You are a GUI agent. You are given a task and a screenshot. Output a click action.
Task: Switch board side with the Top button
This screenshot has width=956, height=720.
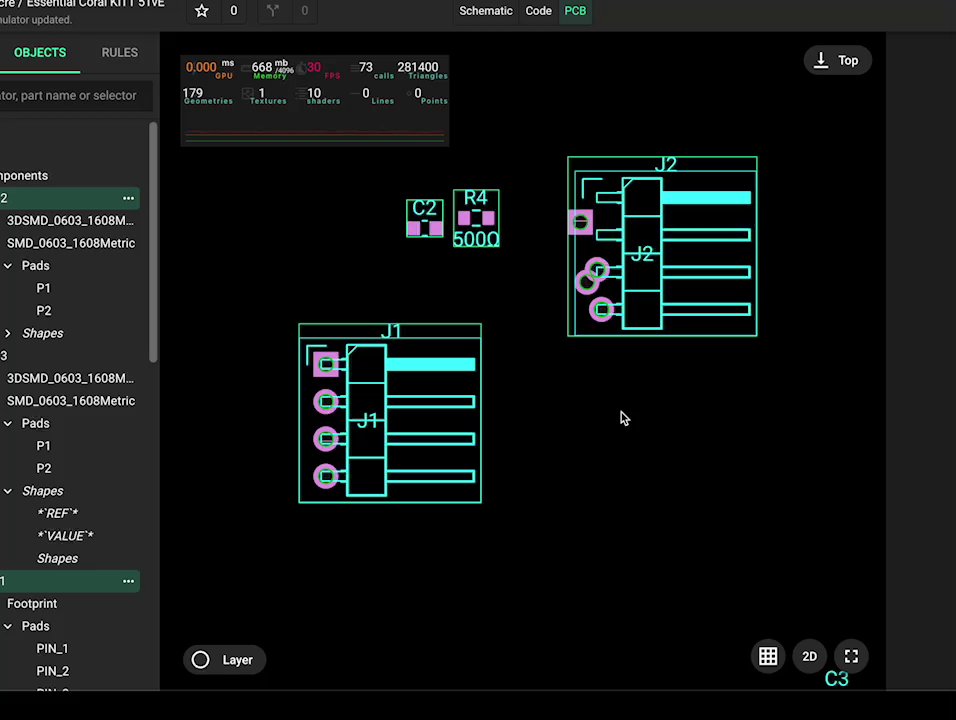(837, 61)
